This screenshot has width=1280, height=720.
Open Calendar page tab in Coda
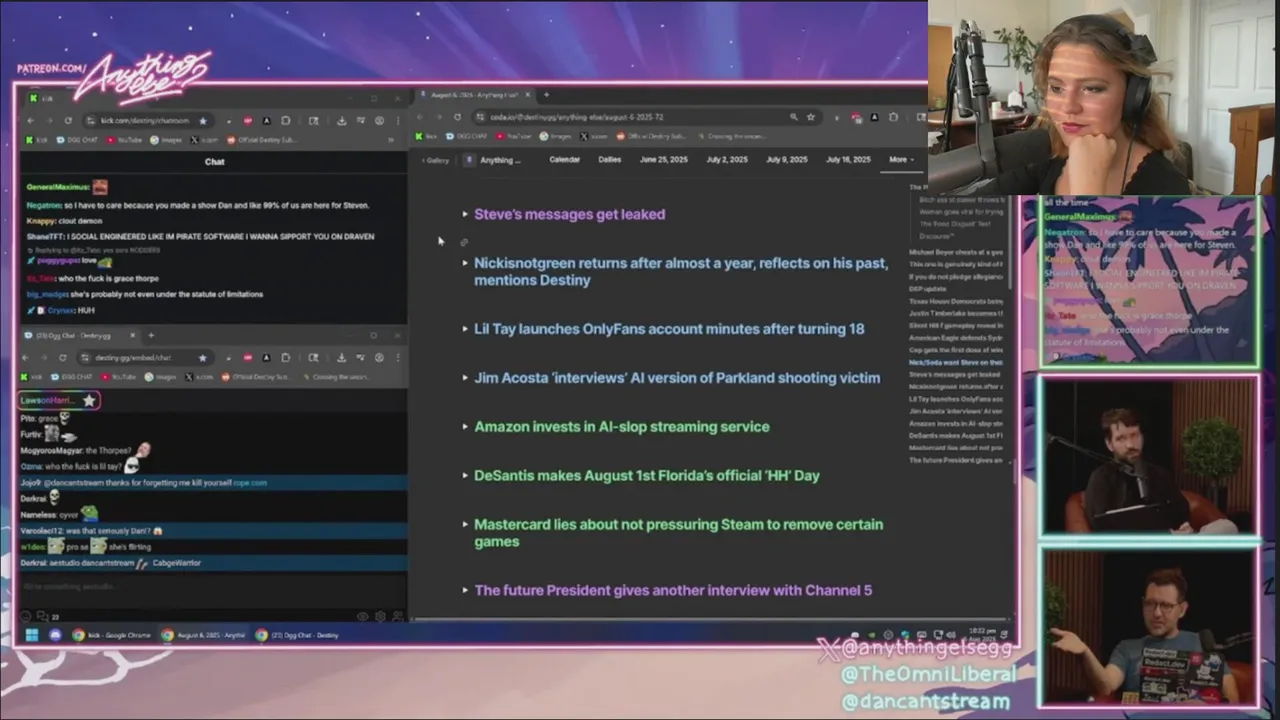pyautogui.click(x=564, y=160)
